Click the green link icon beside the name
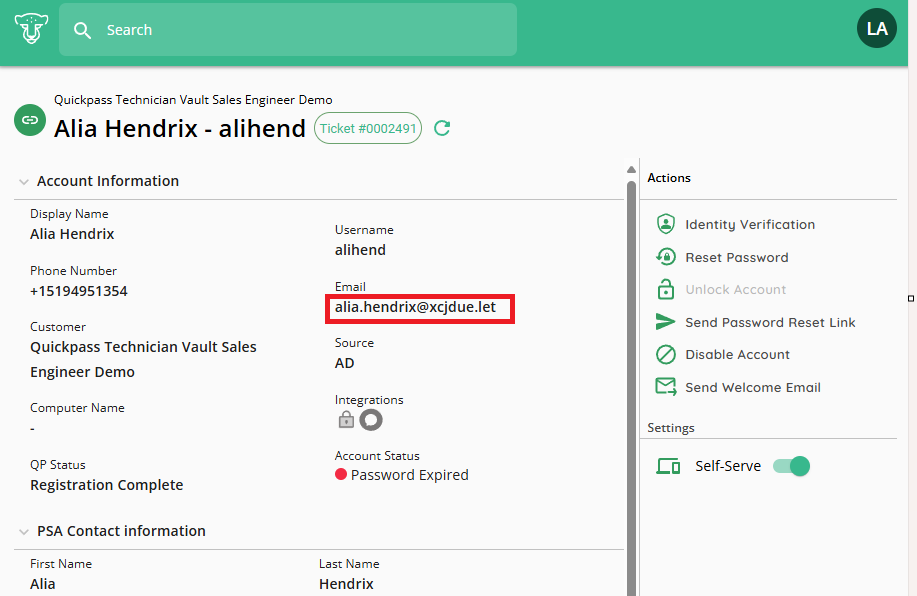 [x=30, y=120]
